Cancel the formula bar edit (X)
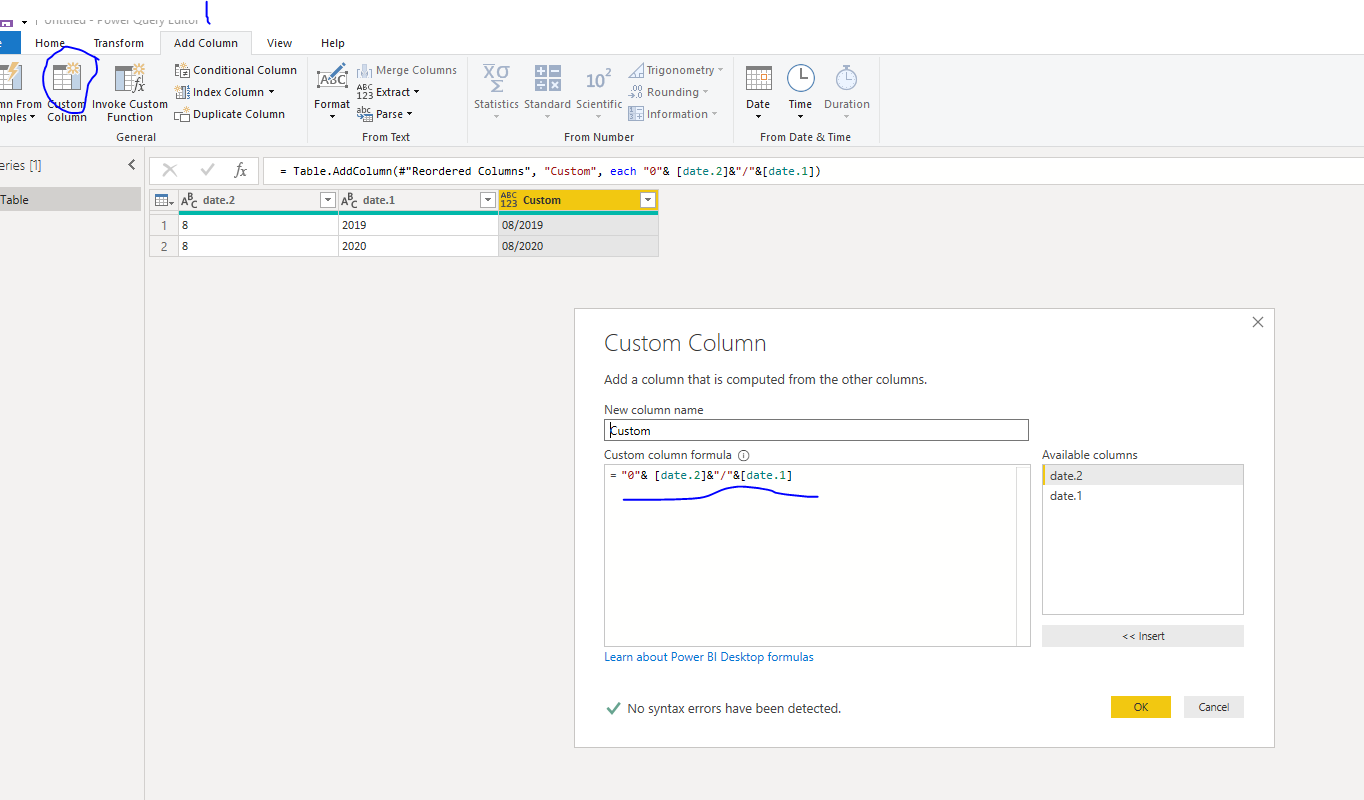 pyautogui.click(x=170, y=171)
